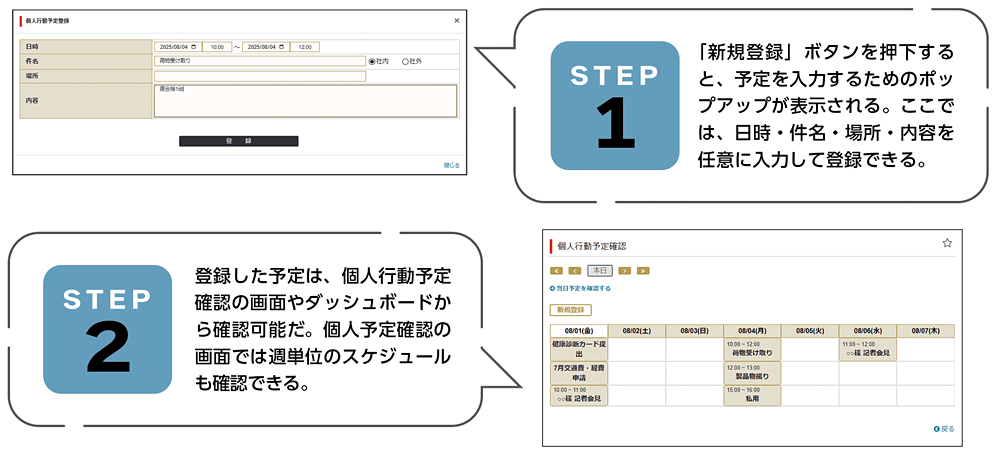Screen dimensions: 1000x456
Task: Click the 当日予定を確認する link
Action: 580,288
